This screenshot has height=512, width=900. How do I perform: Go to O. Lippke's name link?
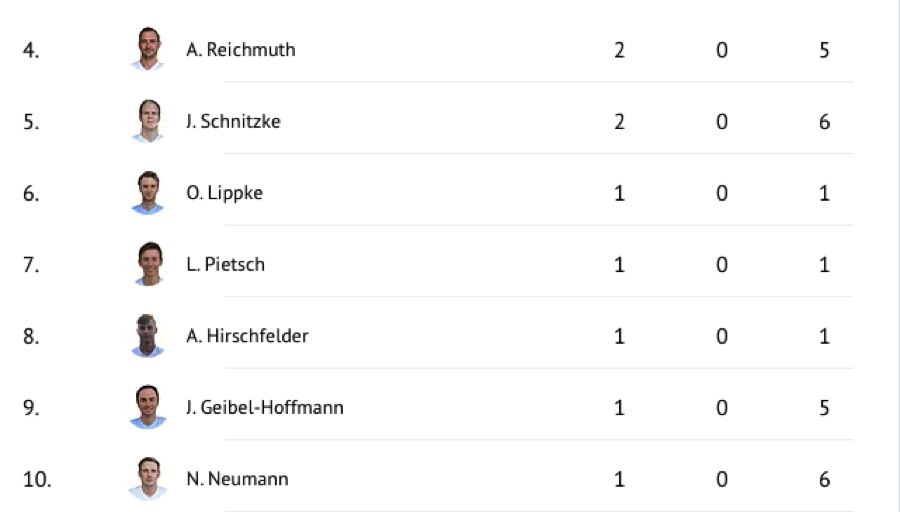click(x=225, y=193)
